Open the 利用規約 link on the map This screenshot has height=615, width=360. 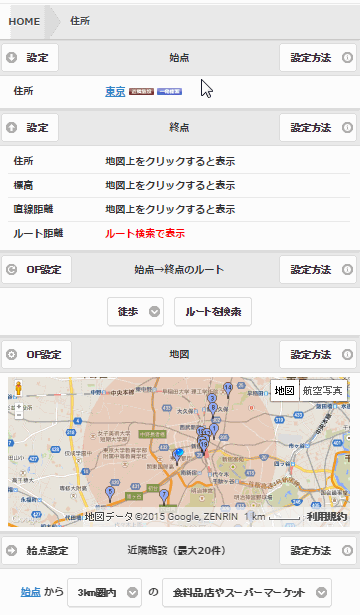click(327, 517)
